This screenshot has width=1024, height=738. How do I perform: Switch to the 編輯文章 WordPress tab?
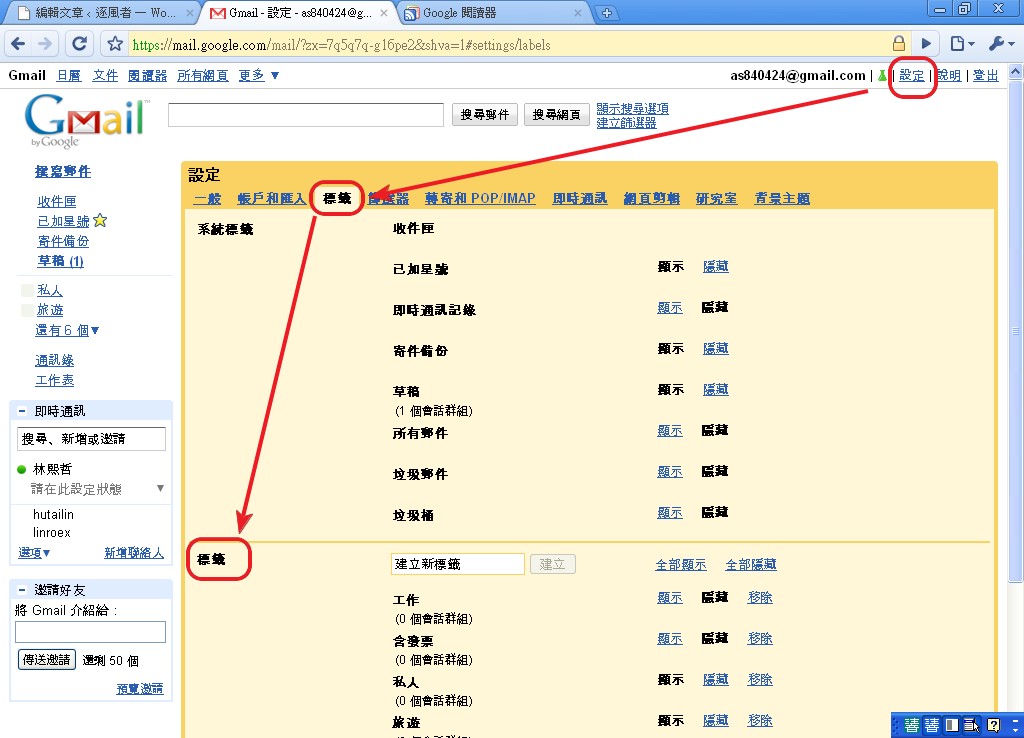104,13
